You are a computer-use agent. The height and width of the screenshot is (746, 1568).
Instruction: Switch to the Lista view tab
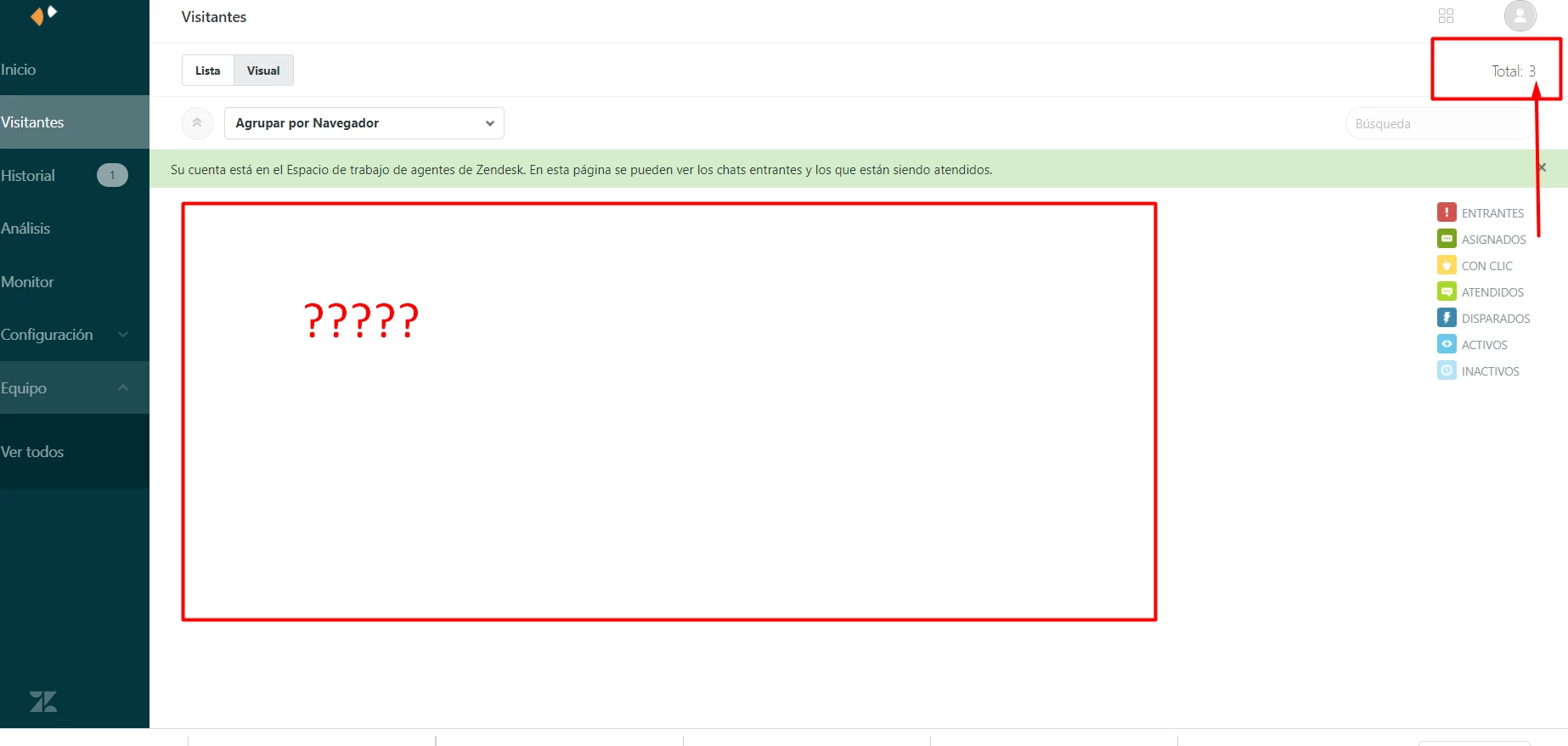pyautogui.click(x=208, y=71)
